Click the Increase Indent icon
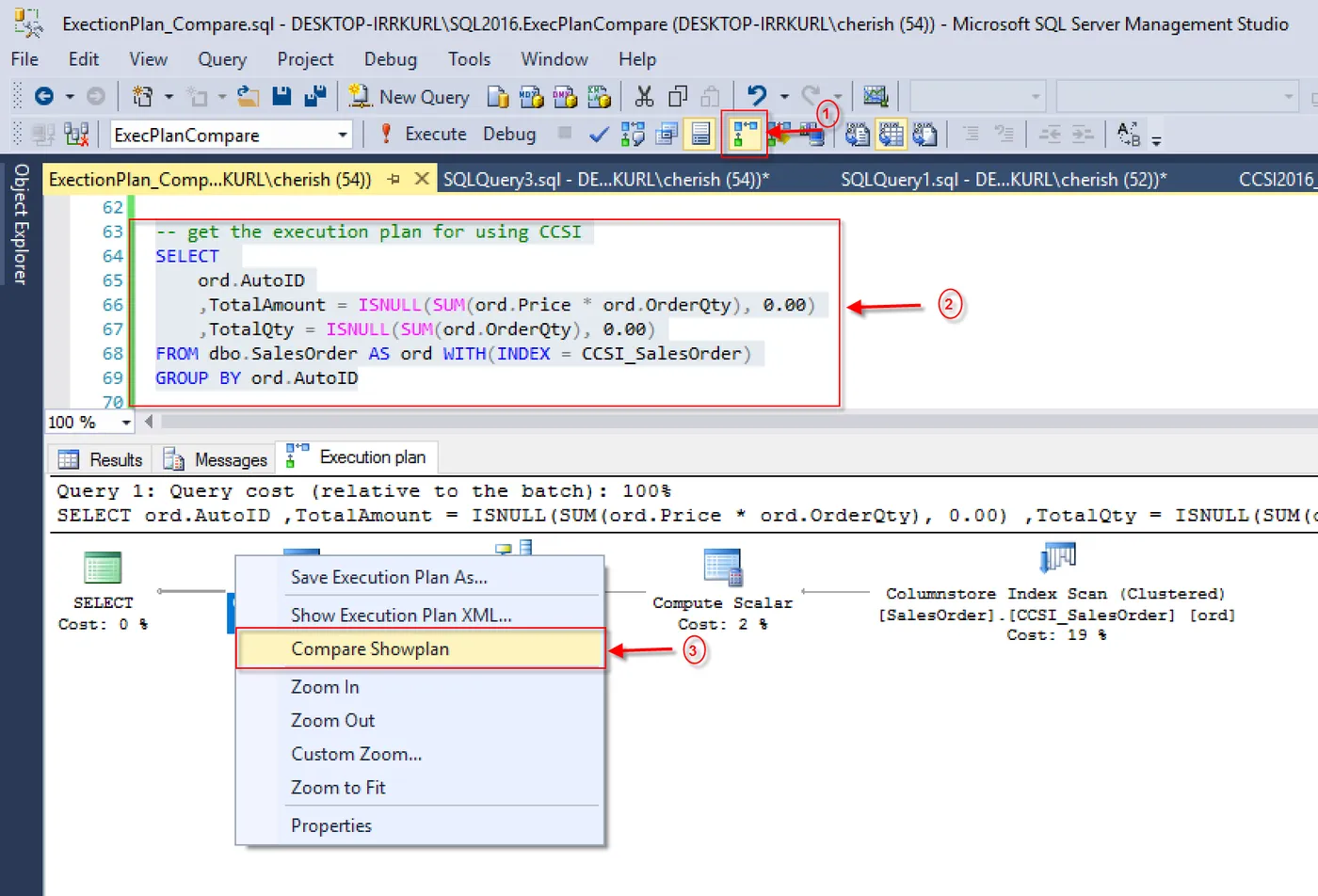This screenshot has width=1318, height=896. tap(1083, 135)
